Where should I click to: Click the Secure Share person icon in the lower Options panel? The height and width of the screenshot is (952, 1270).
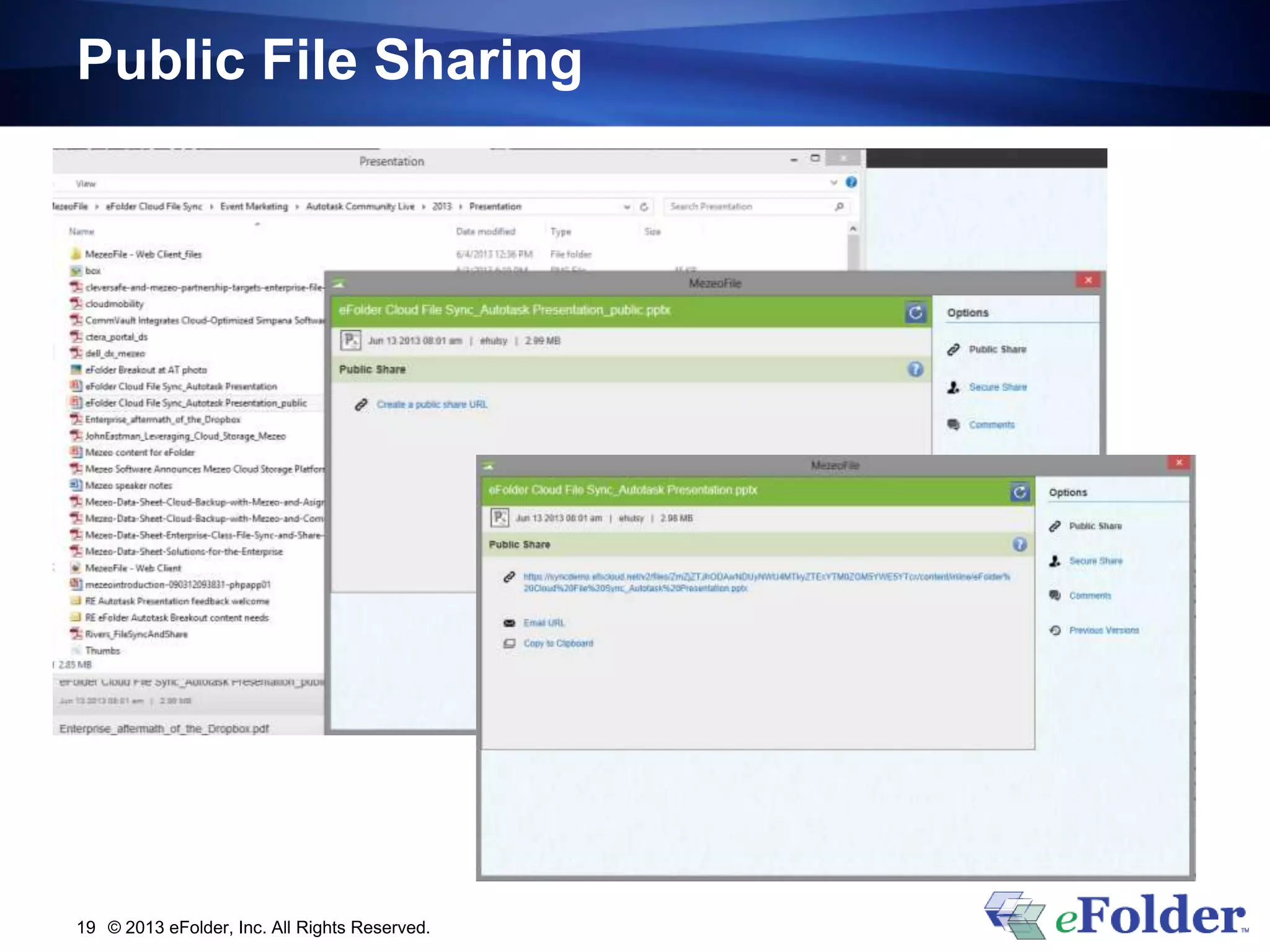[x=1055, y=561]
